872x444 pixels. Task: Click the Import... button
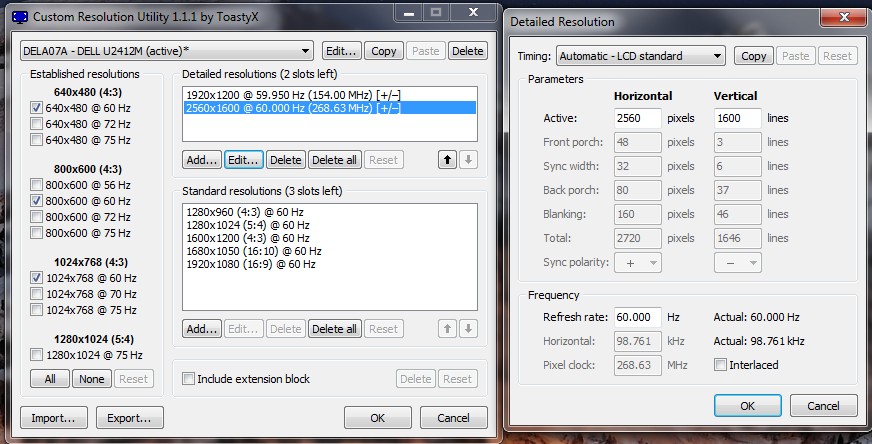(53, 418)
